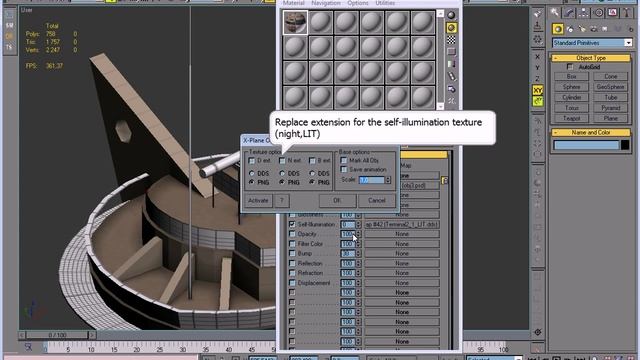Select DDS under D ext
The height and width of the screenshot is (360, 640).
252,173
